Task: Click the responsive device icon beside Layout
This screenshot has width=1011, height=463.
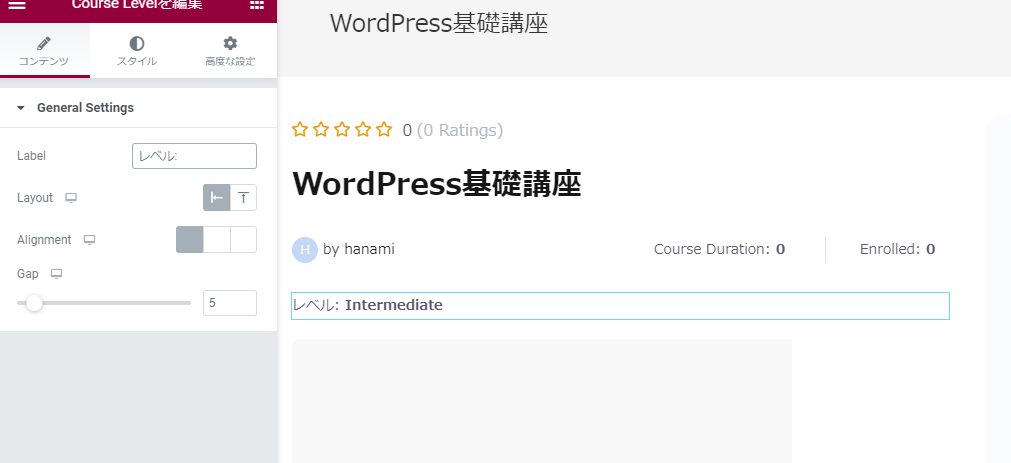Action: (x=71, y=198)
